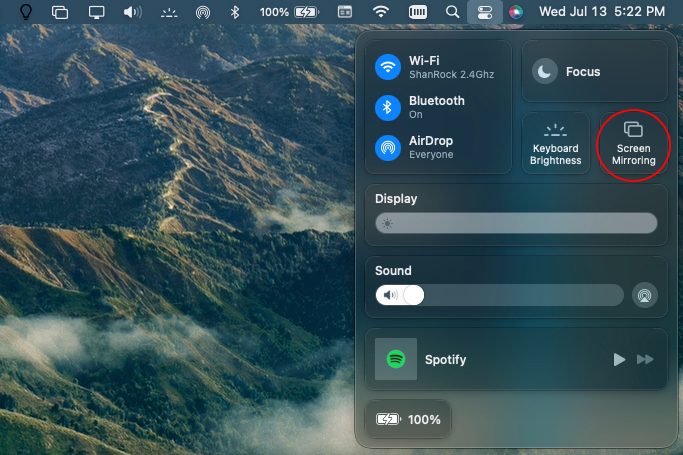Open the volume menu bar icon
This screenshot has height=455, width=683.
[x=132, y=12]
